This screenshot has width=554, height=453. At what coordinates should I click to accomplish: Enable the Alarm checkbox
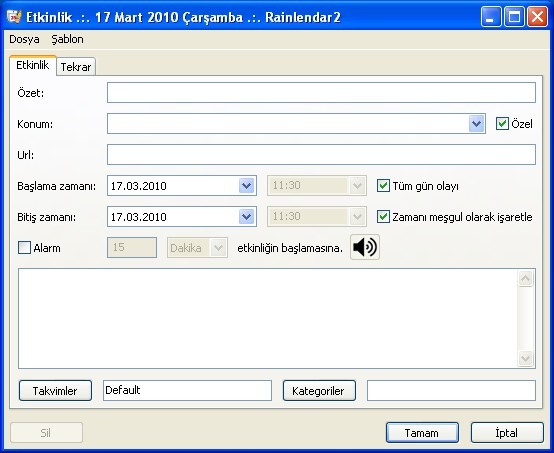[24, 248]
